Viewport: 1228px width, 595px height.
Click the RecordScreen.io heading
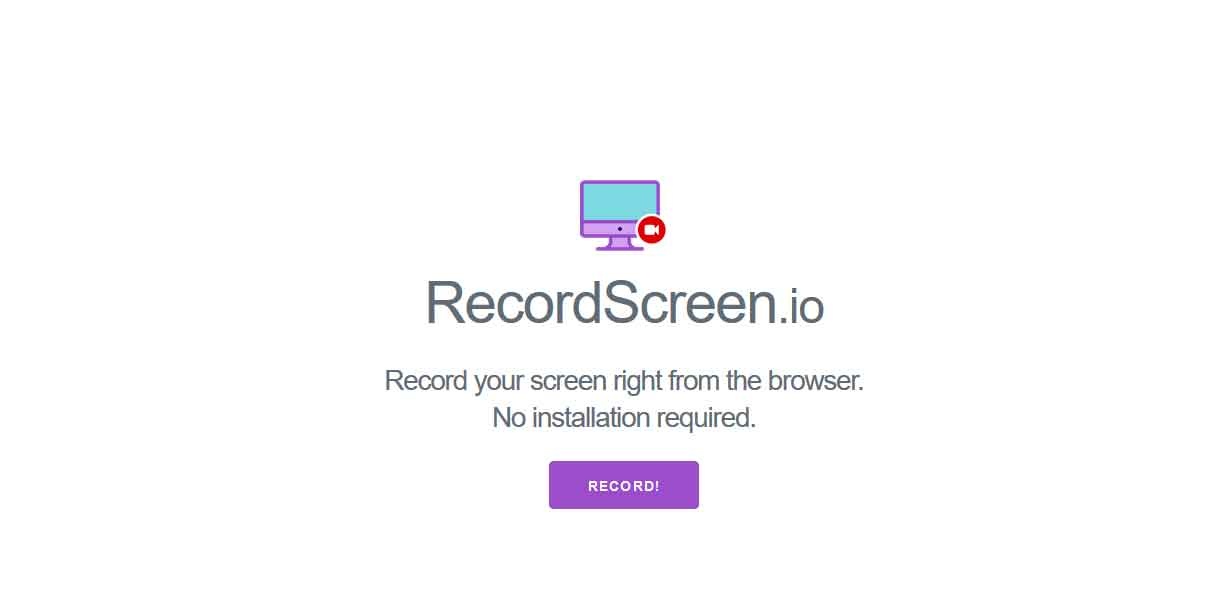[x=624, y=301]
